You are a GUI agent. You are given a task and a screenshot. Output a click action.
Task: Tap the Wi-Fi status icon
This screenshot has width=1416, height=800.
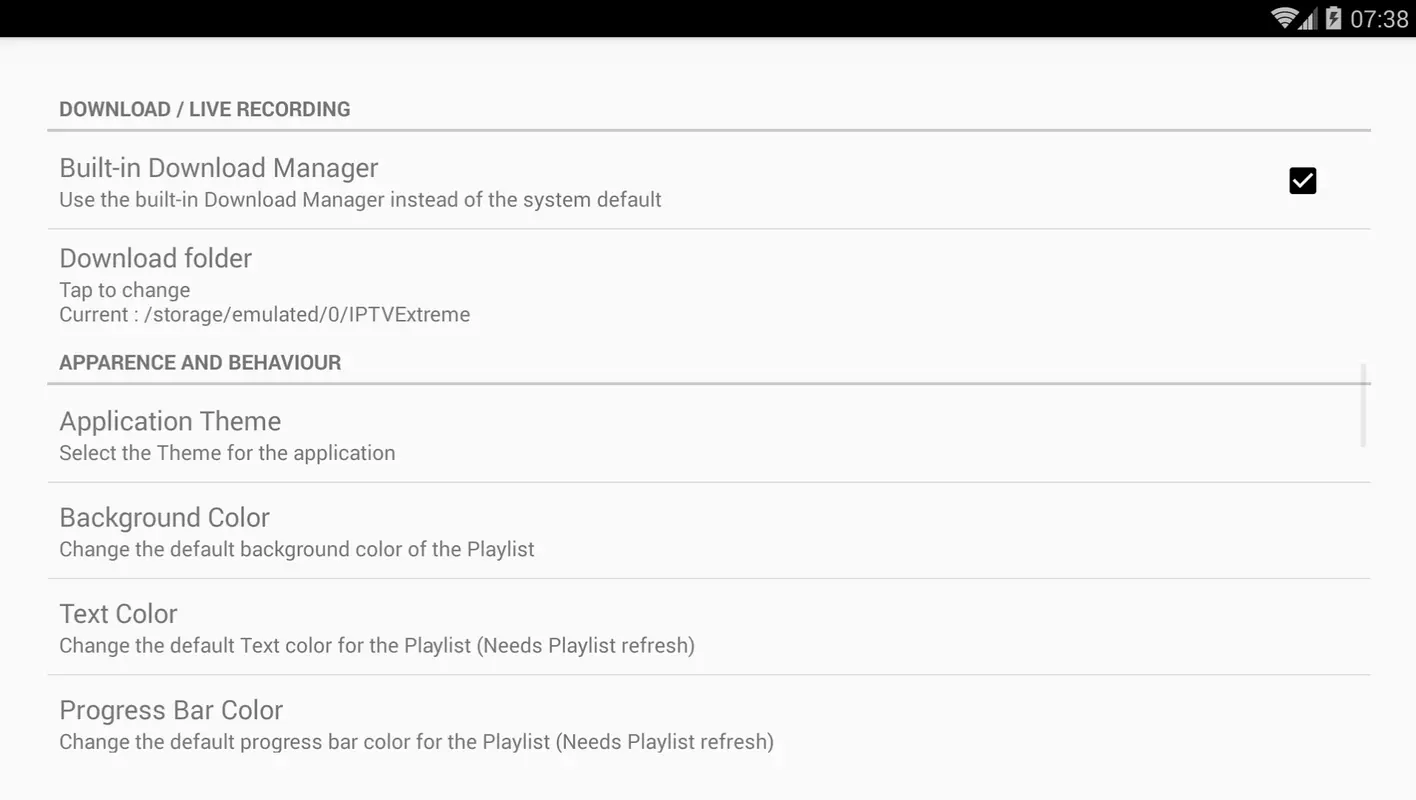(x=1284, y=18)
